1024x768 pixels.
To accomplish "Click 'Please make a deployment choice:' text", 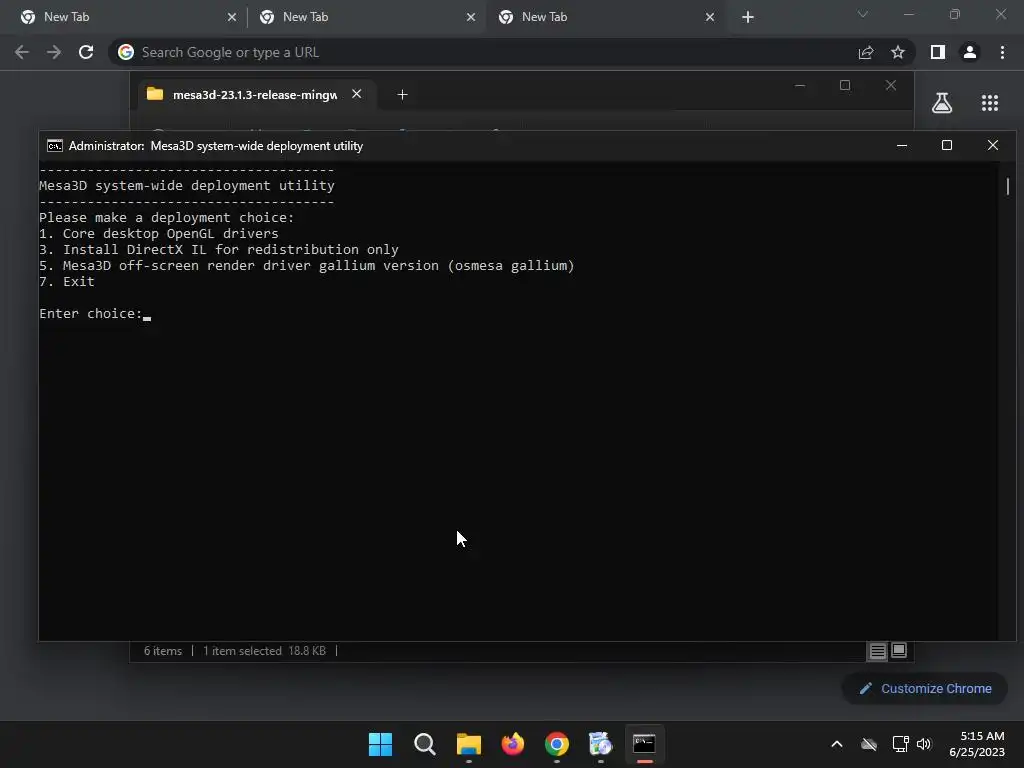I will click(167, 217).
